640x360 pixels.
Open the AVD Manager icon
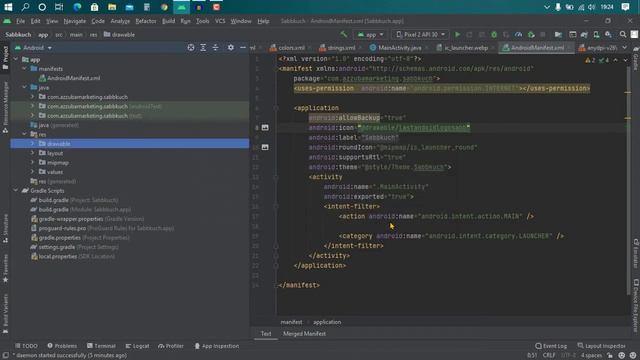click(x=596, y=35)
